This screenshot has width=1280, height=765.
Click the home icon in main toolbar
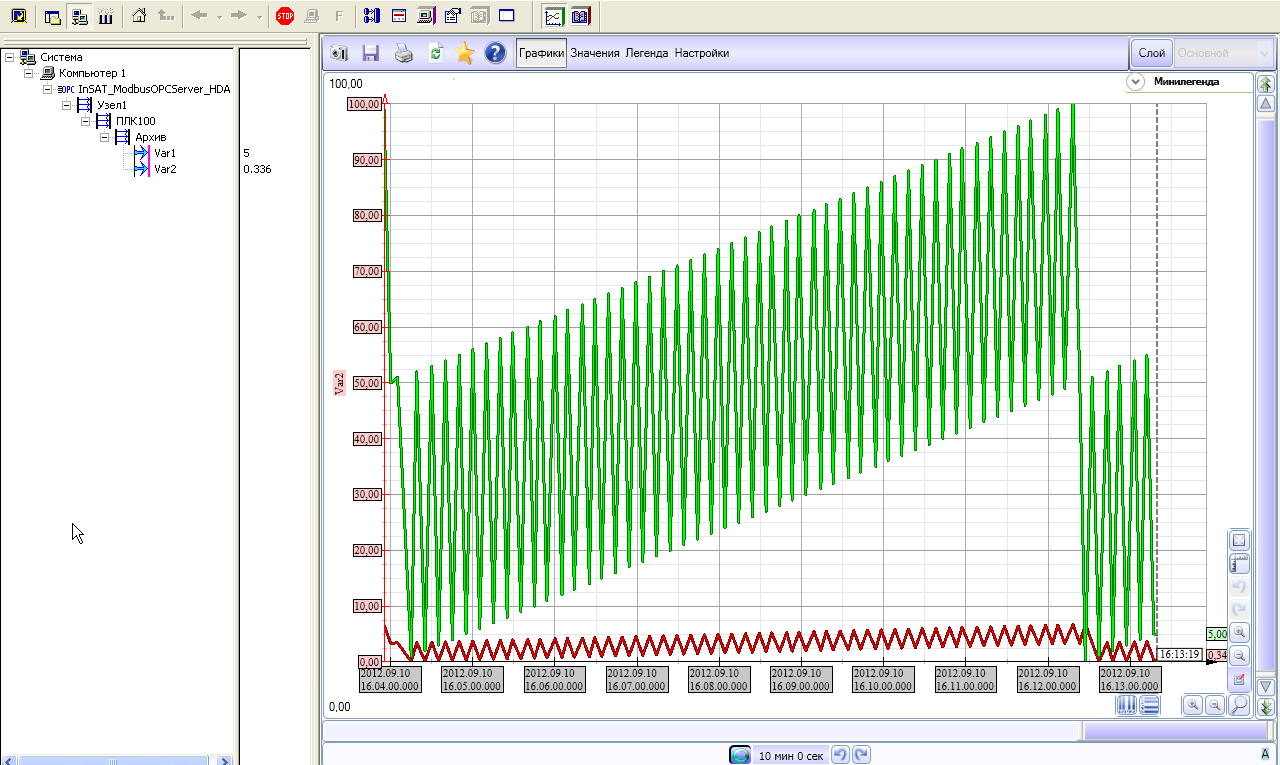click(139, 16)
